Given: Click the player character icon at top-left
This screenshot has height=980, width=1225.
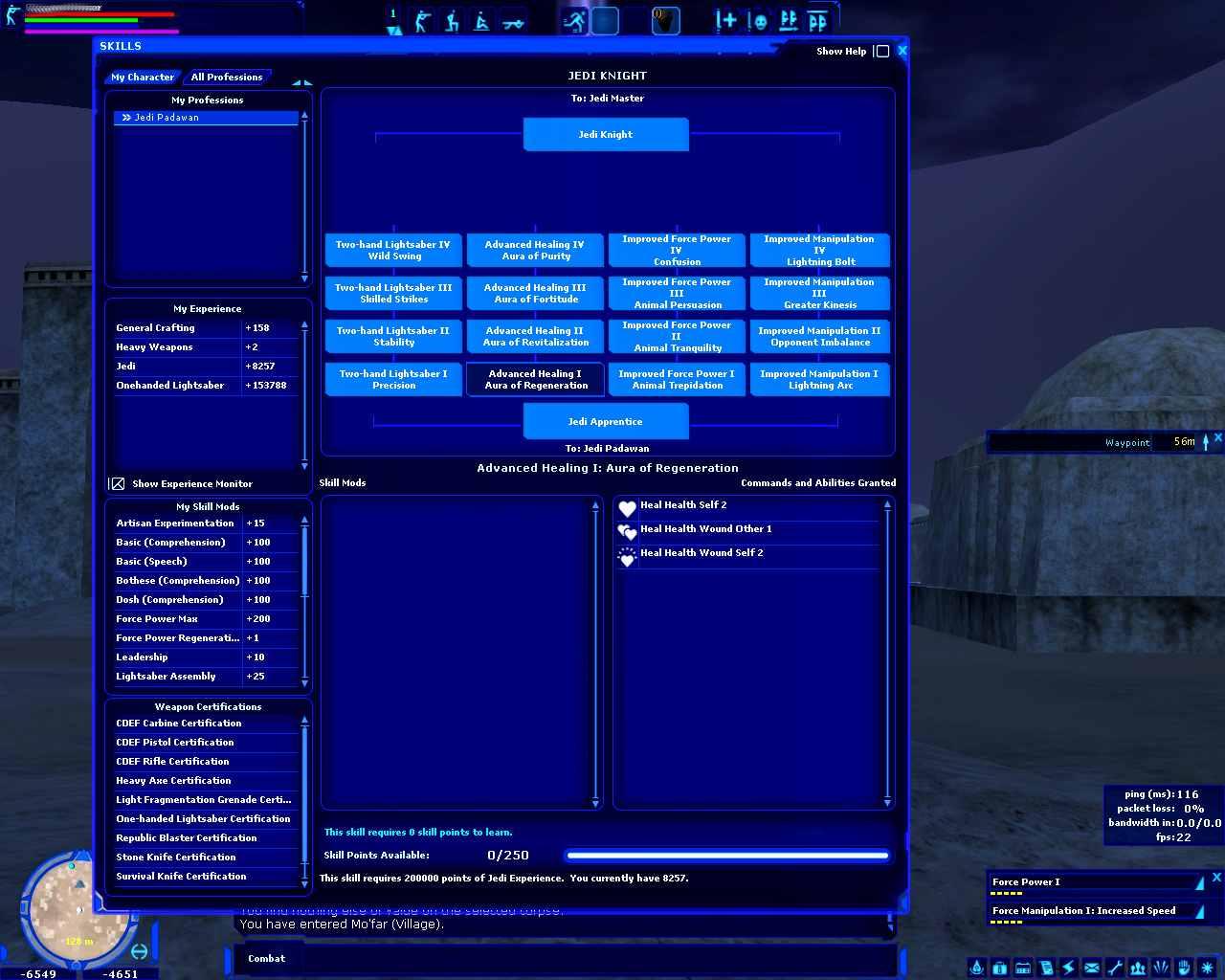Looking at the screenshot, I should 12,14.
